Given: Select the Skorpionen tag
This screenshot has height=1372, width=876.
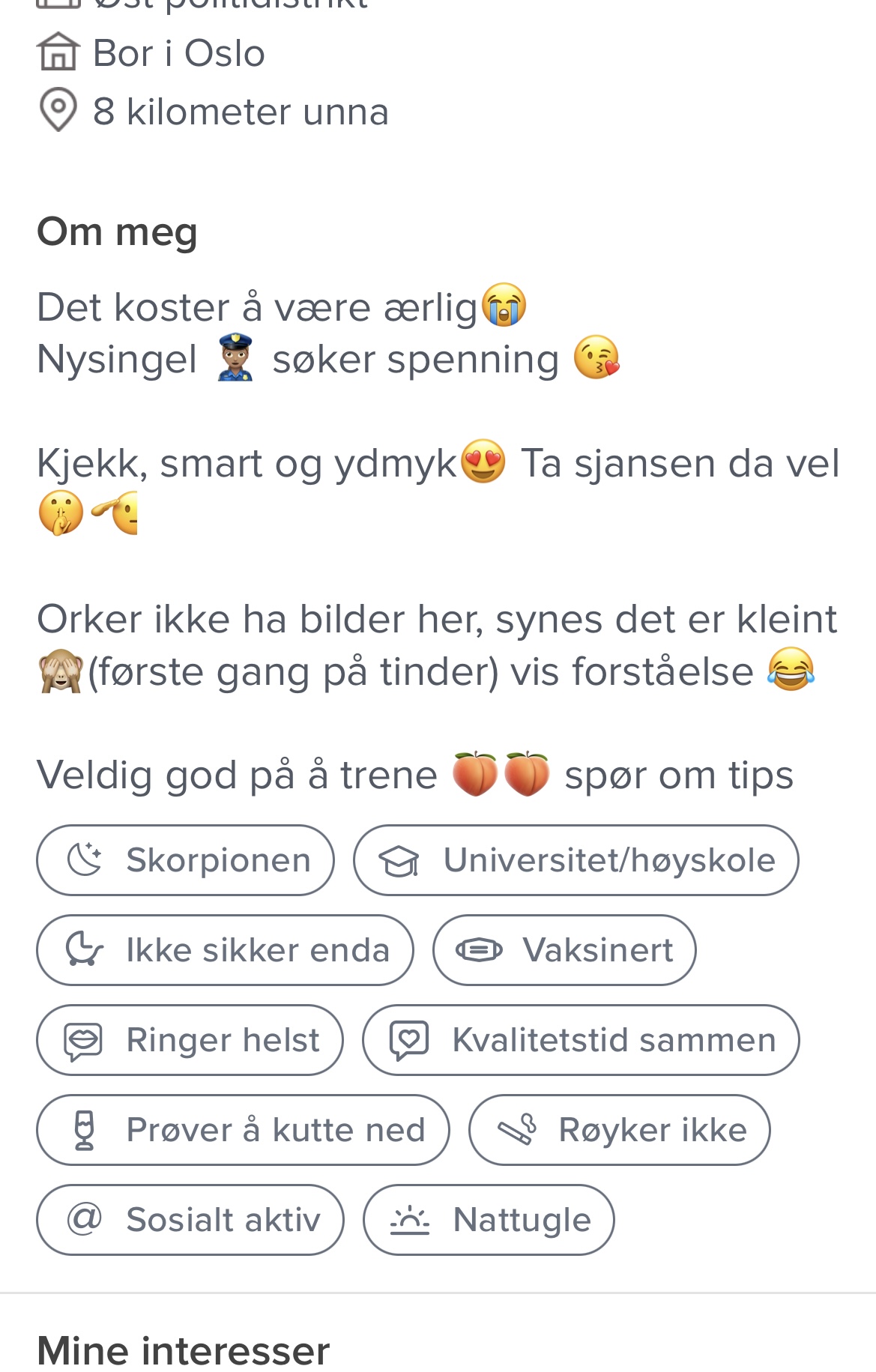Looking at the screenshot, I should pyautogui.click(x=185, y=860).
